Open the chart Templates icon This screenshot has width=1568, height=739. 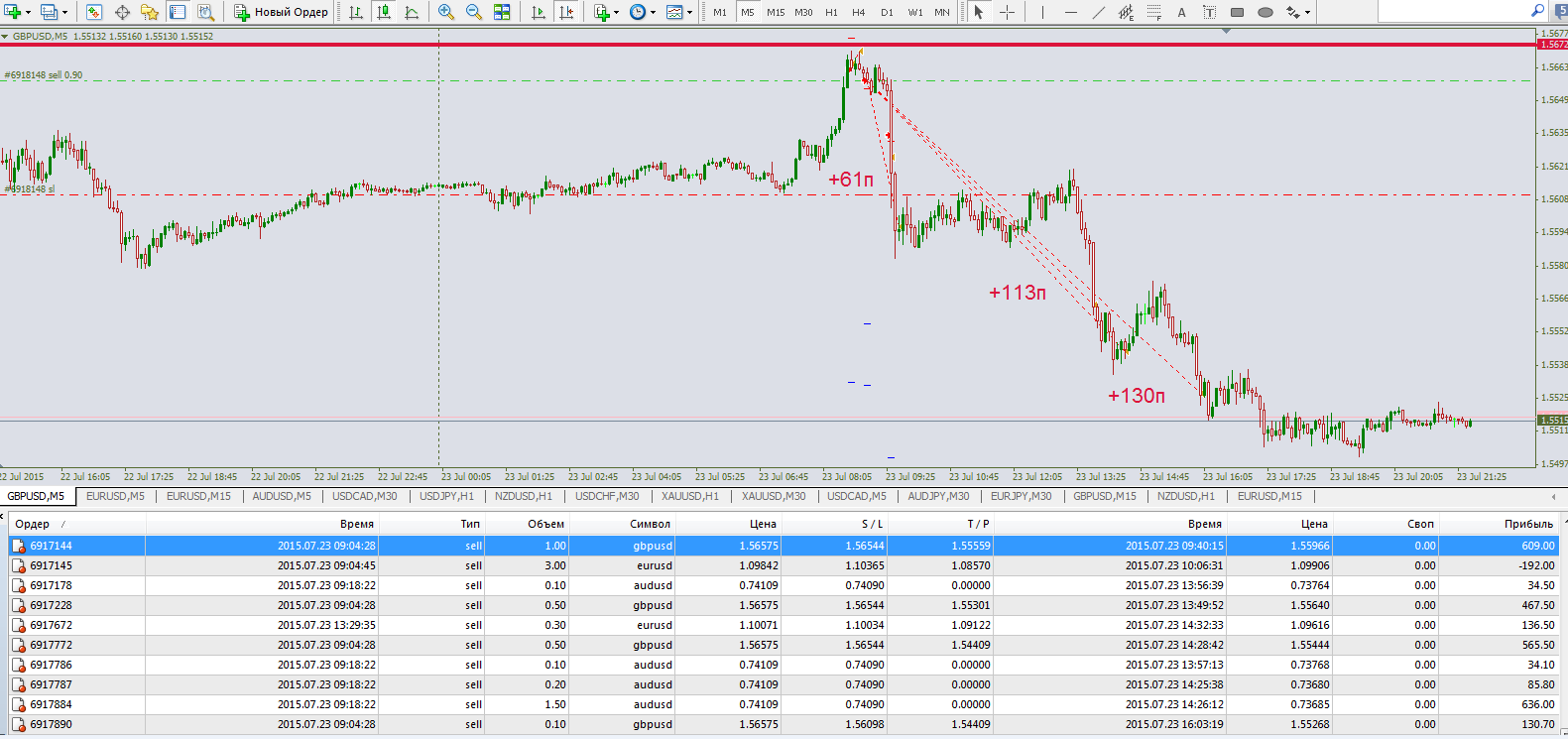674,12
